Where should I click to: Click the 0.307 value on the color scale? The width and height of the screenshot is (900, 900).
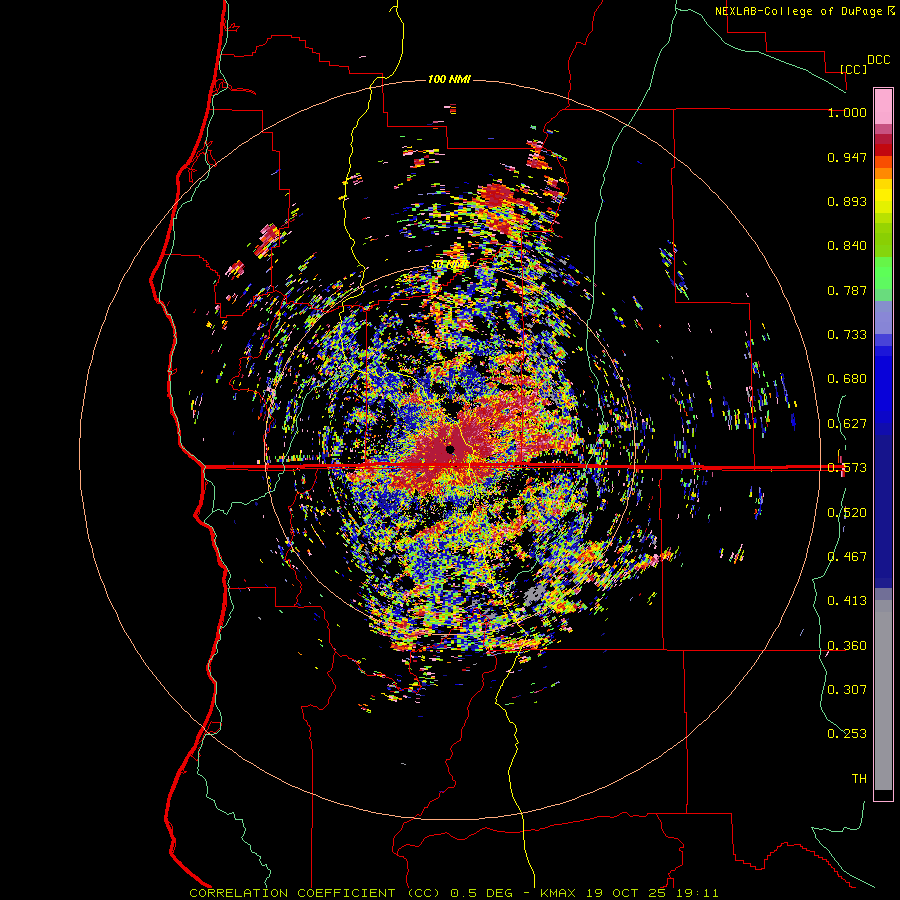click(847, 690)
